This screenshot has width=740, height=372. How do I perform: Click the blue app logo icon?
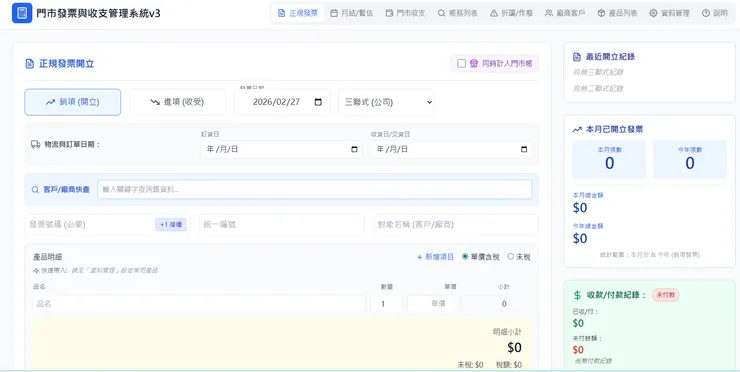22,13
